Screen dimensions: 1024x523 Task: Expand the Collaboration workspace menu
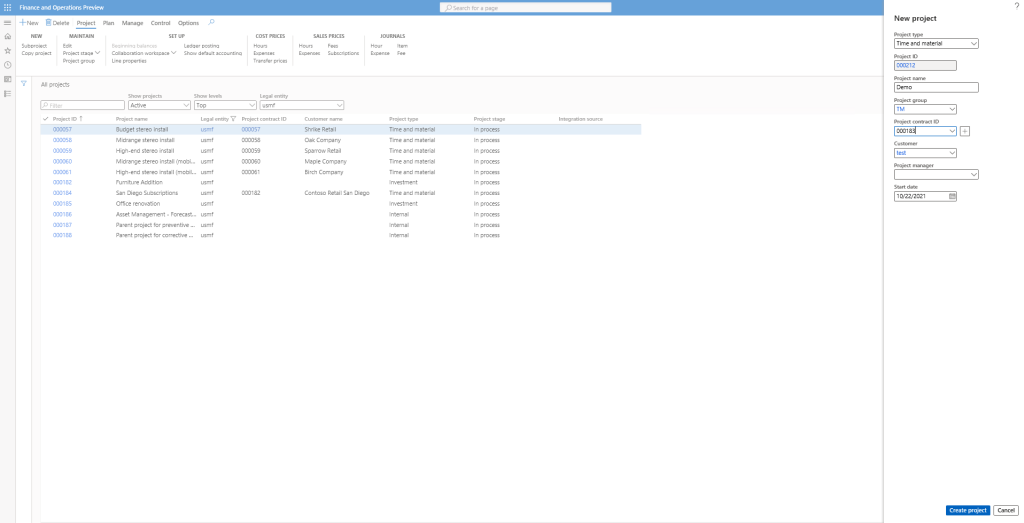(x=144, y=53)
